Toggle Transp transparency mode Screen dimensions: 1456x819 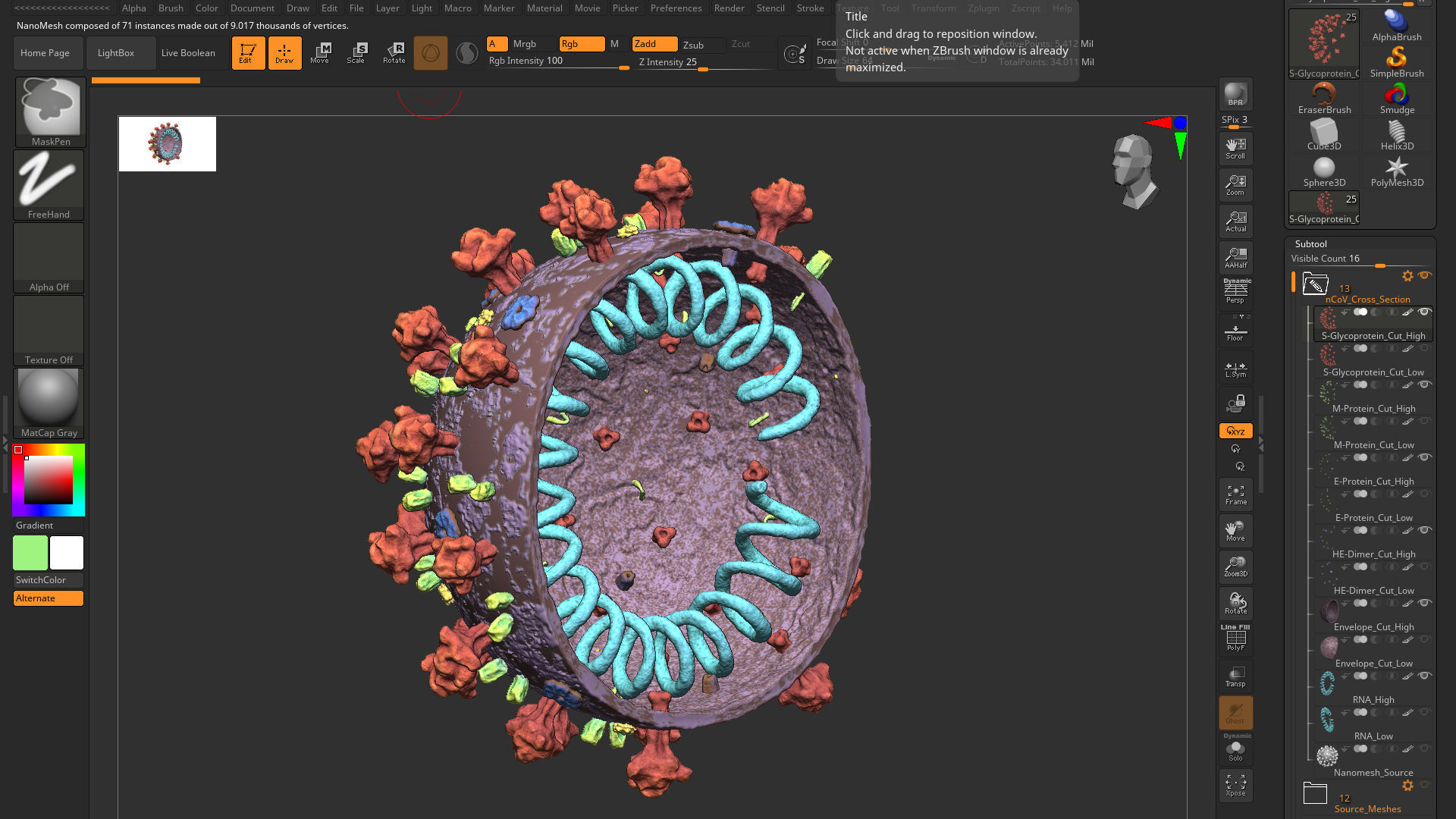coord(1235,676)
